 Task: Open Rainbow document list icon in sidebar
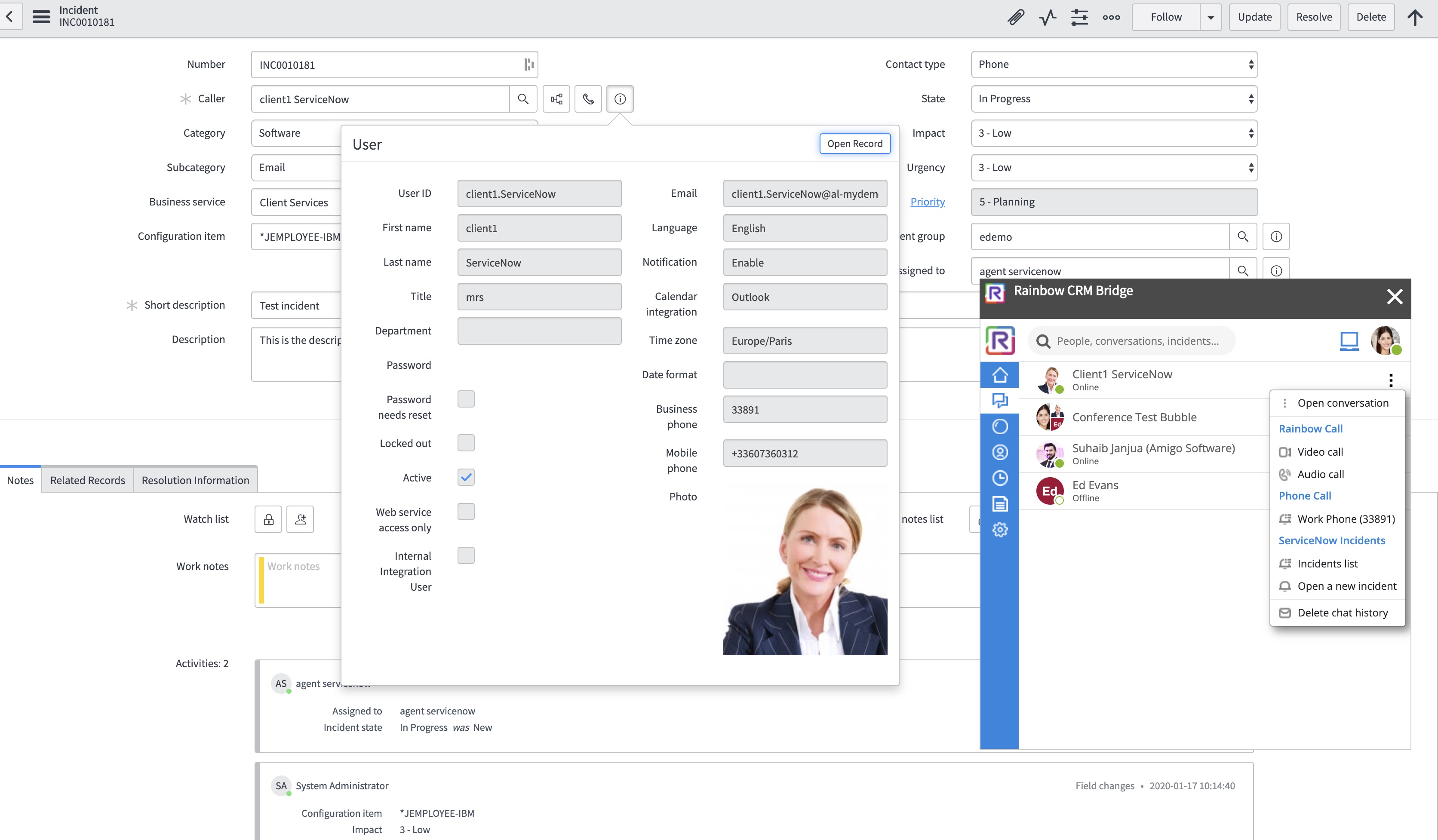click(1000, 503)
